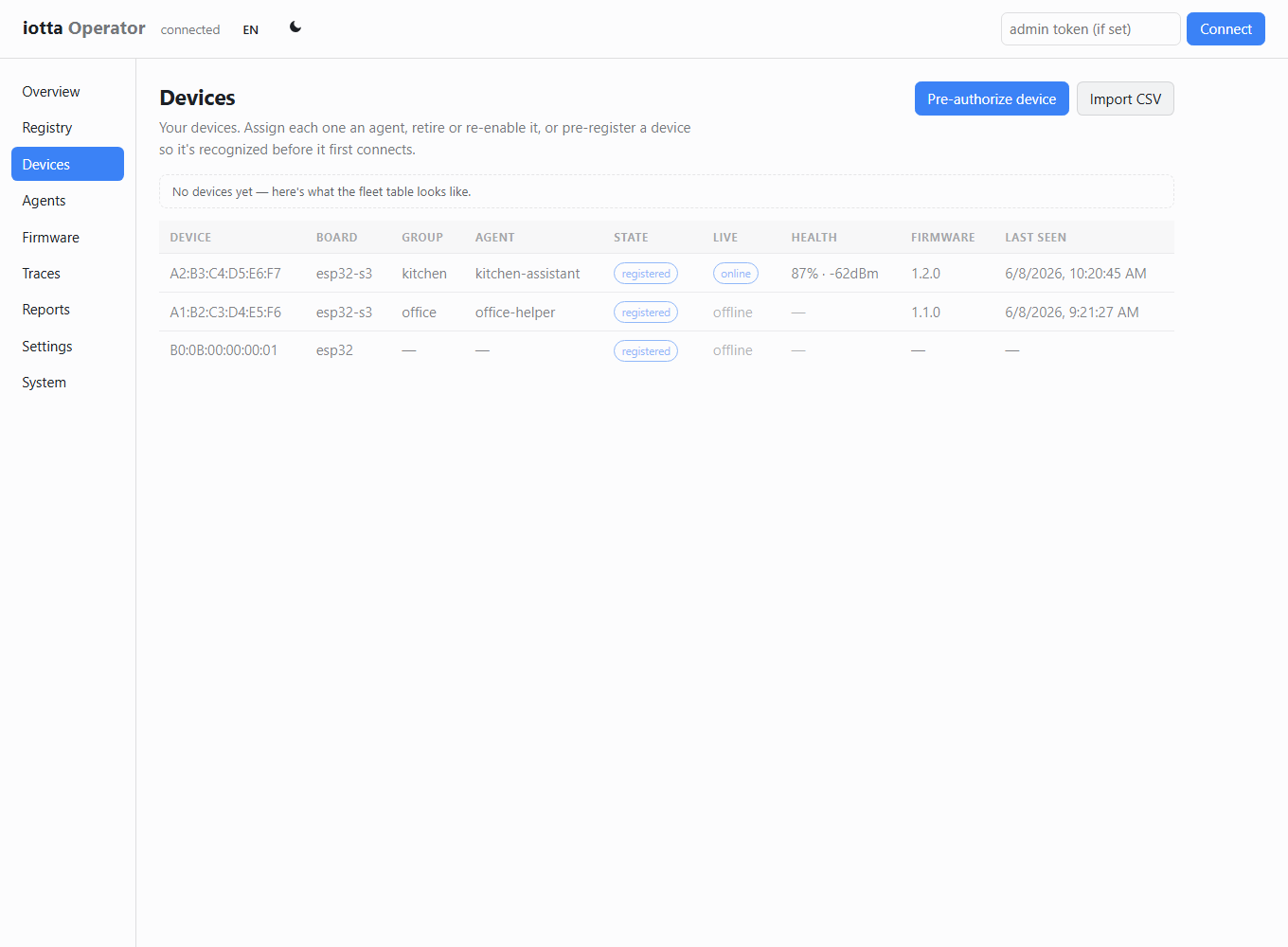Click the offline status for office device

733,313
